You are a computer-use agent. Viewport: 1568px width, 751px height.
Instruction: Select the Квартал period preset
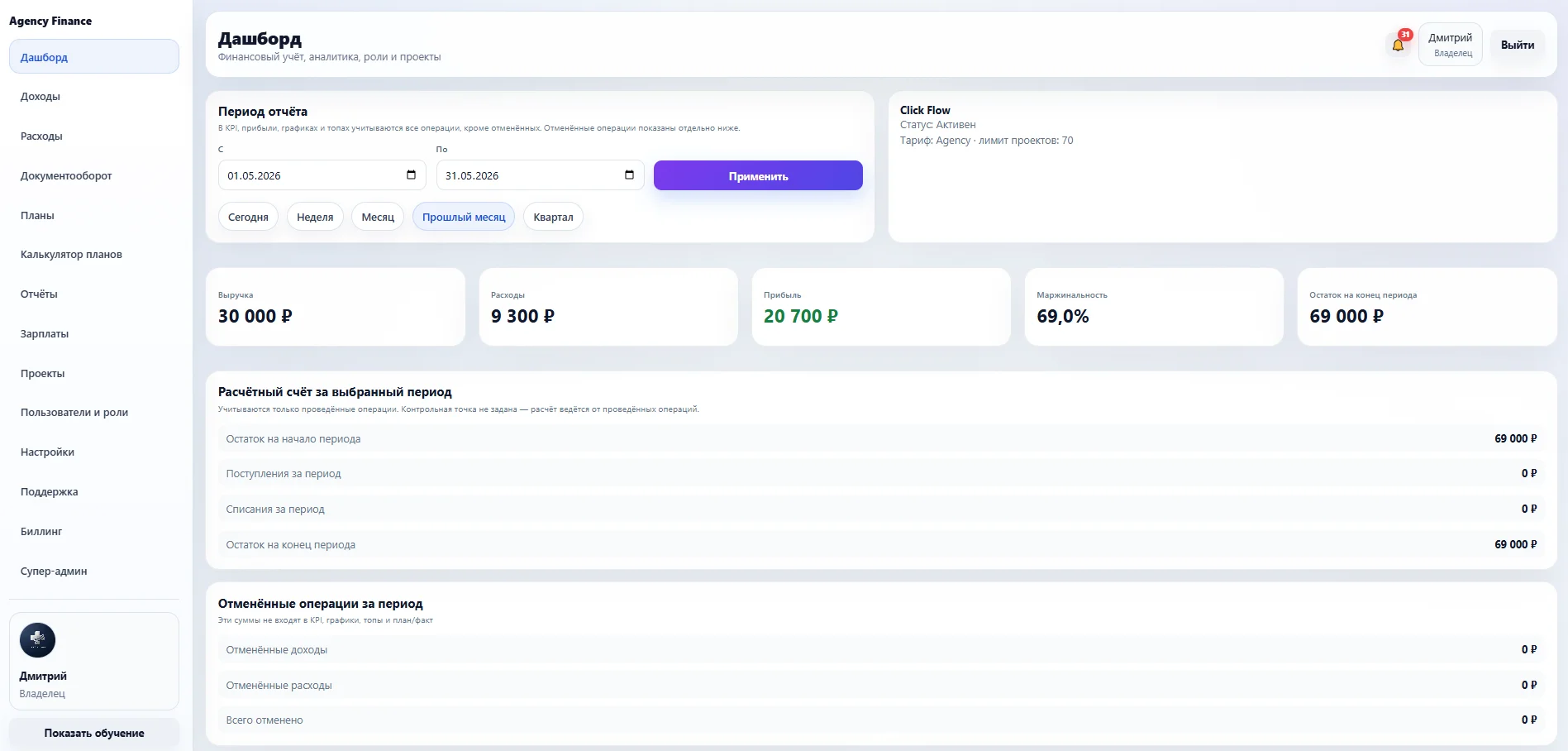(553, 217)
